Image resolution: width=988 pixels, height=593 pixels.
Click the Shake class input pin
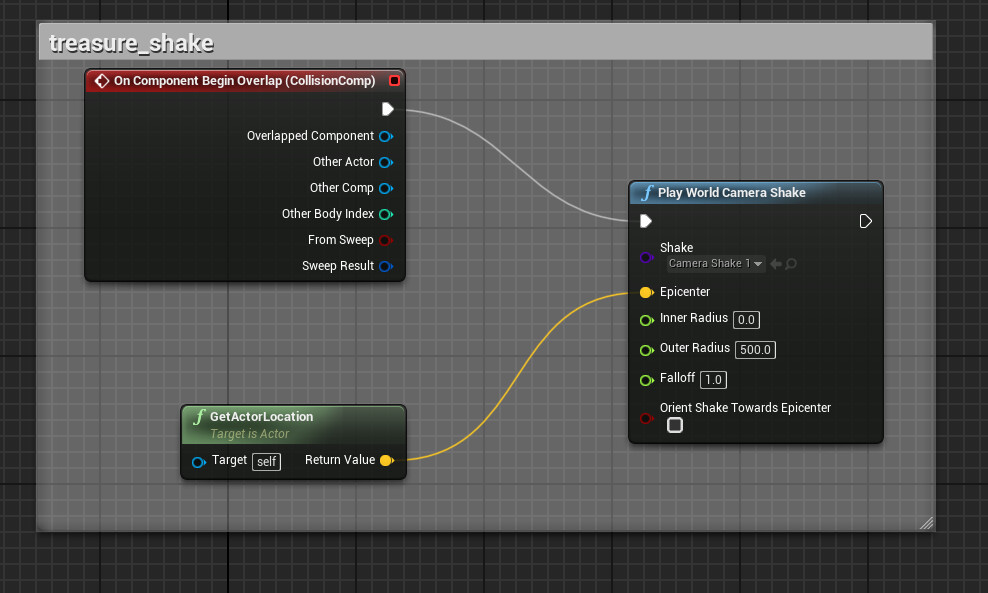point(646,257)
